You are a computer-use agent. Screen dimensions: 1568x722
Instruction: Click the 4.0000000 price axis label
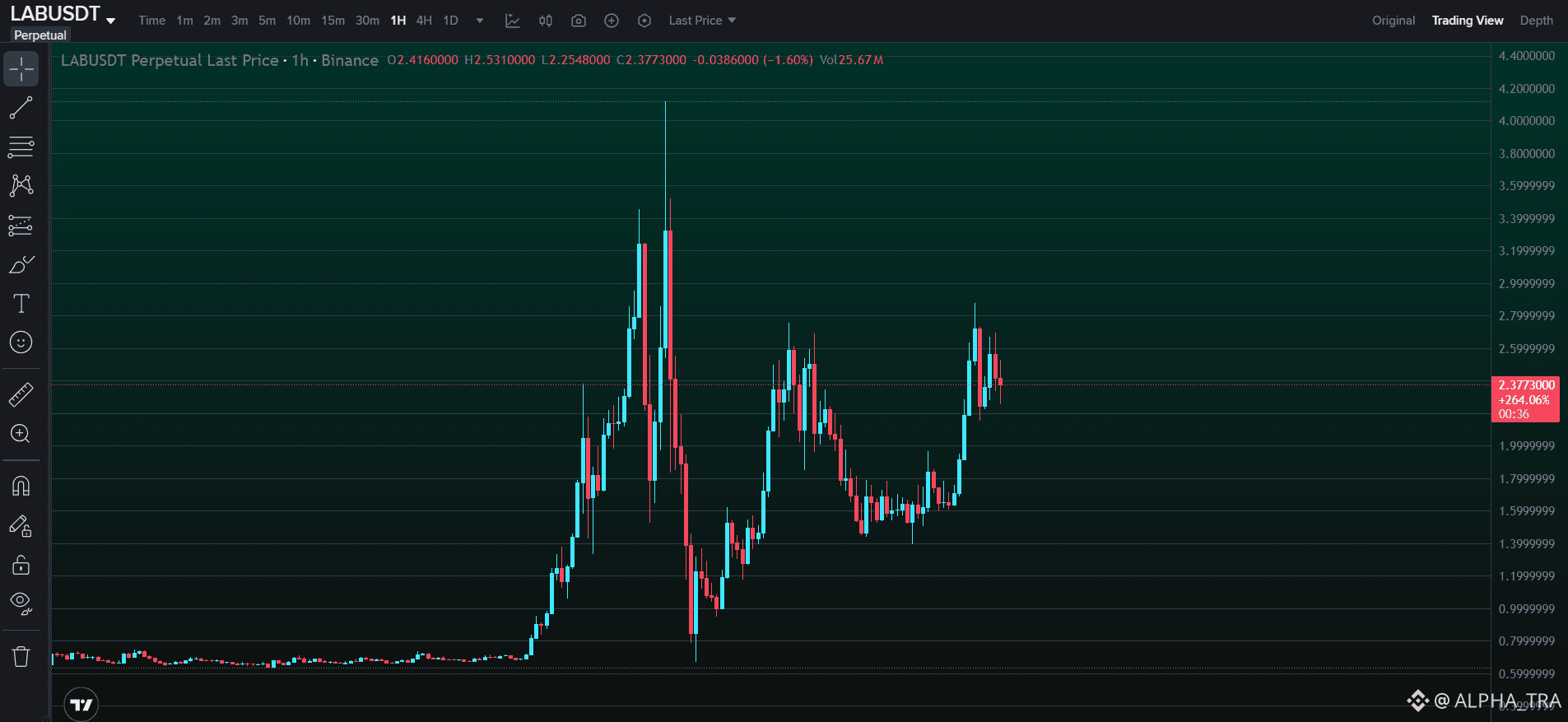click(1527, 121)
